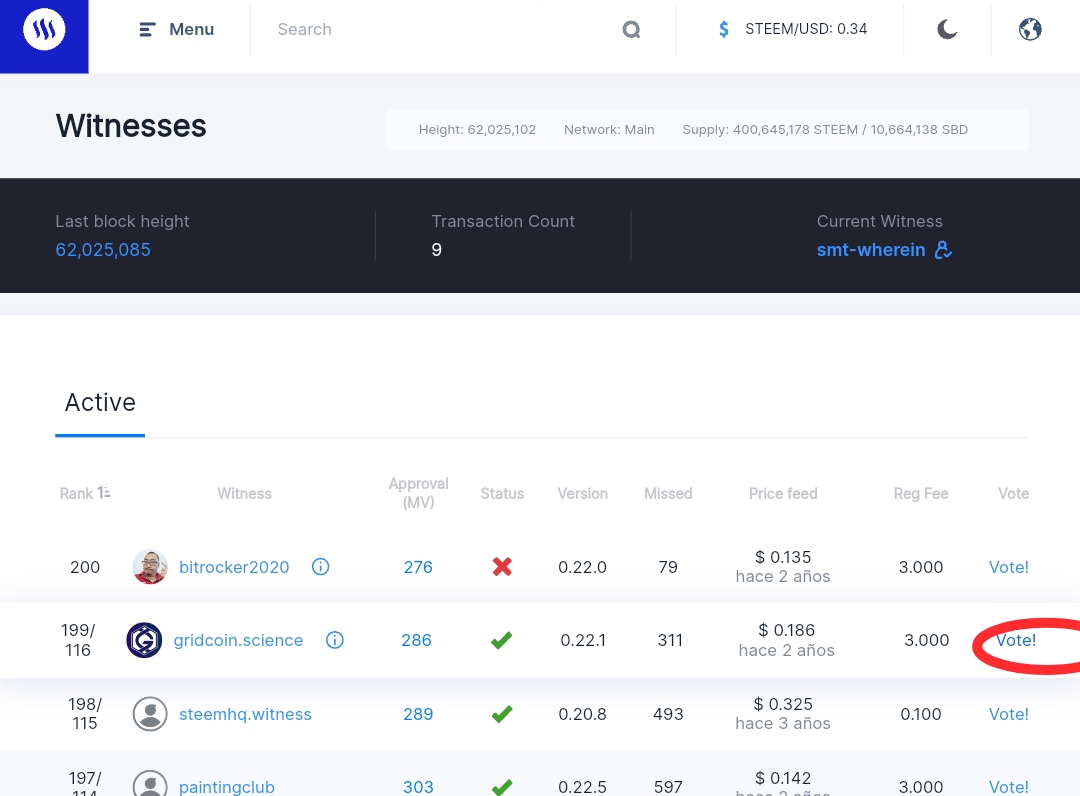The height and width of the screenshot is (796, 1080).
Task: Click paintingclub default avatar
Action: coord(150,784)
